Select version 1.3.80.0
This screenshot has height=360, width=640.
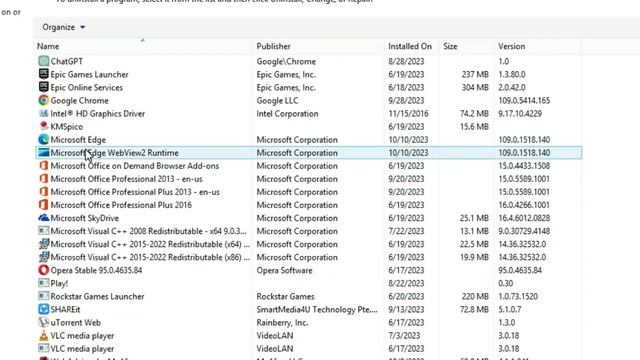click(511, 74)
